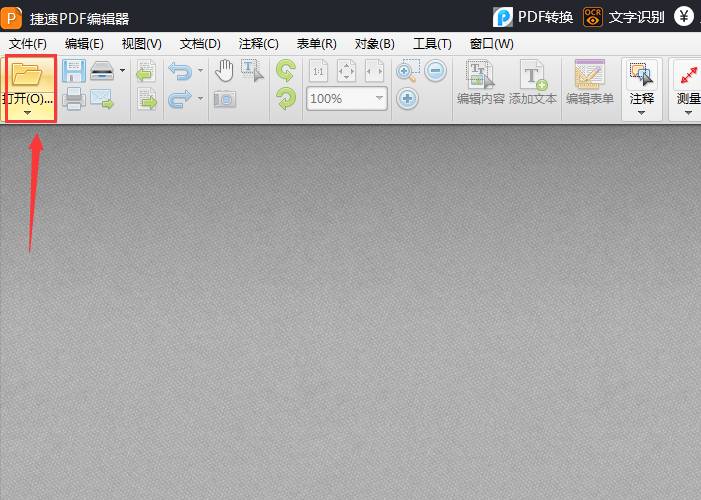Open the 文件(F) menu
The height and width of the screenshot is (500, 701).
click(28, 44)
